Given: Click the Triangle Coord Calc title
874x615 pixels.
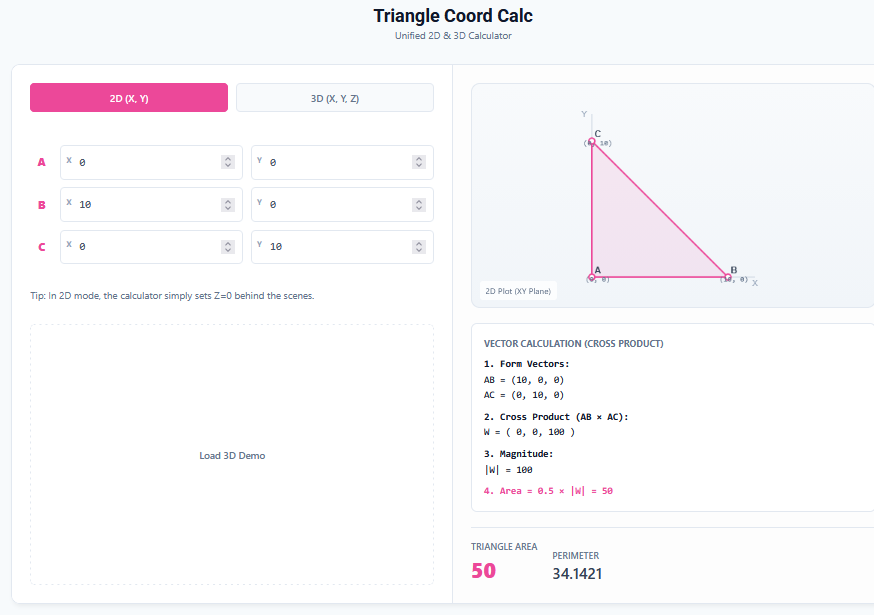Looking at the screenshot, I should [453, 16].
